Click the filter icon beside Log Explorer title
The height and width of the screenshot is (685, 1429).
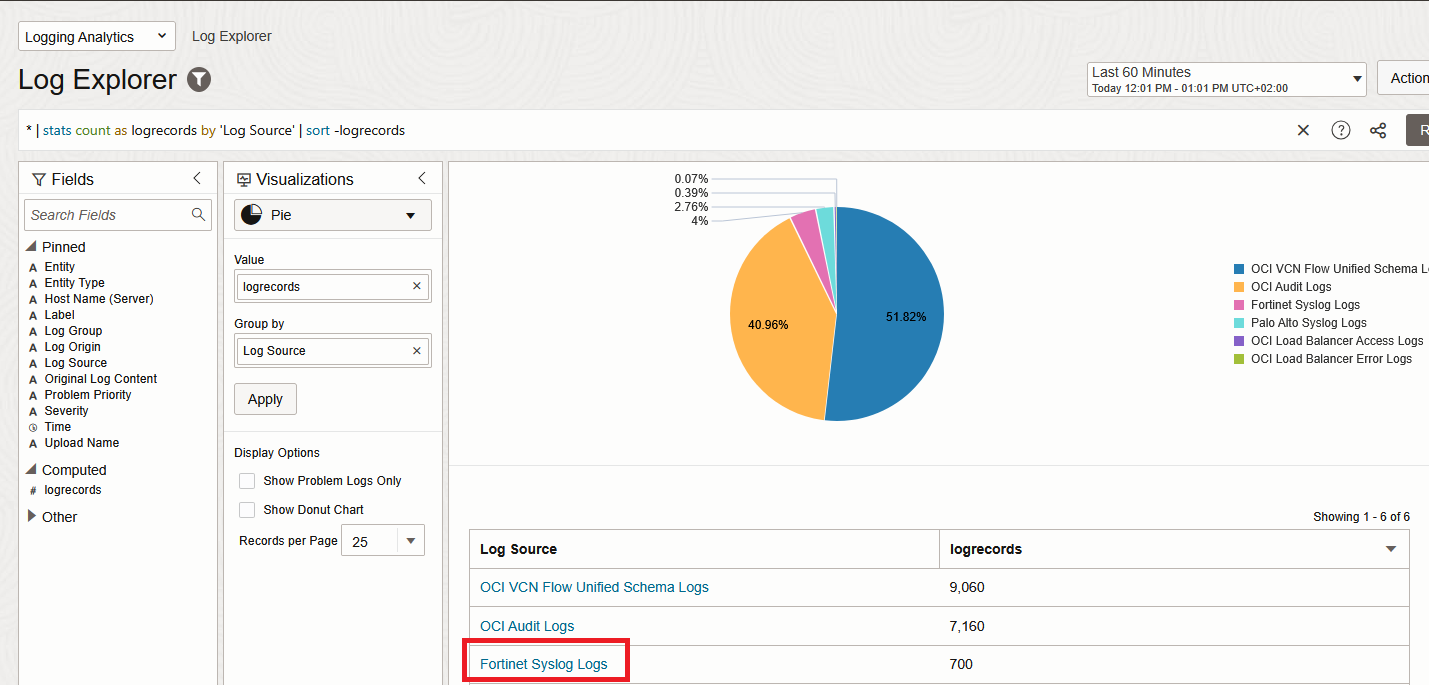pos(199,80)
